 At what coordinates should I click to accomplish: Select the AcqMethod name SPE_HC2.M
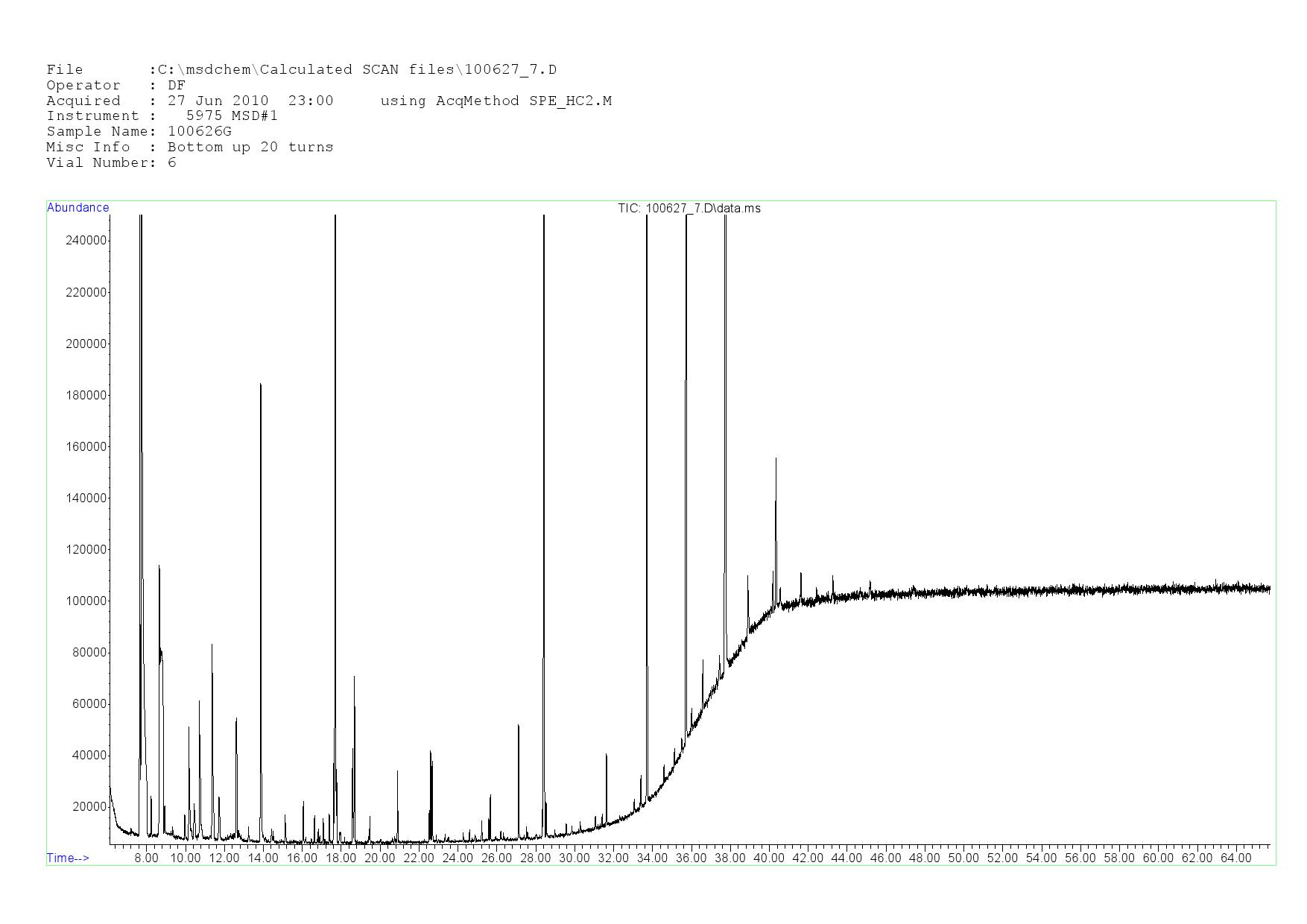[x=570, y=101]
